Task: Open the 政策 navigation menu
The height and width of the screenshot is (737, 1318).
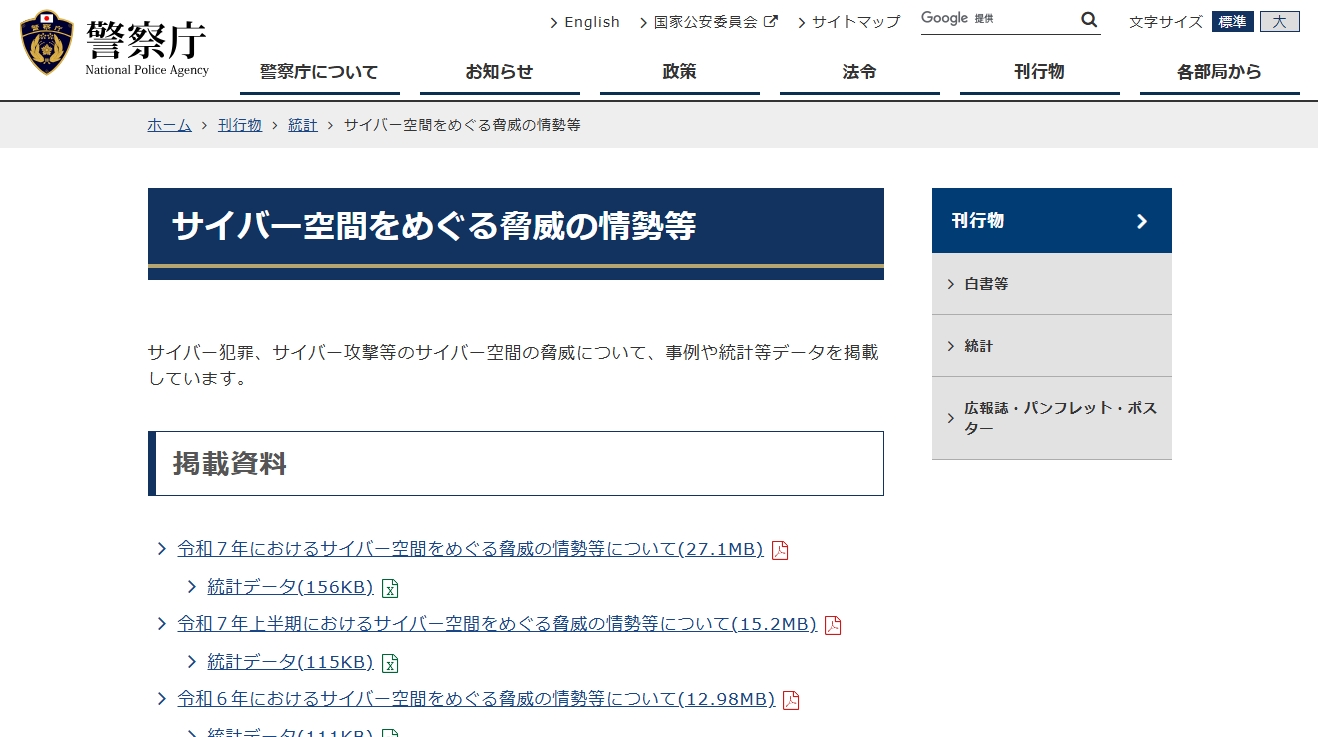Action: [x=679, y=71]
